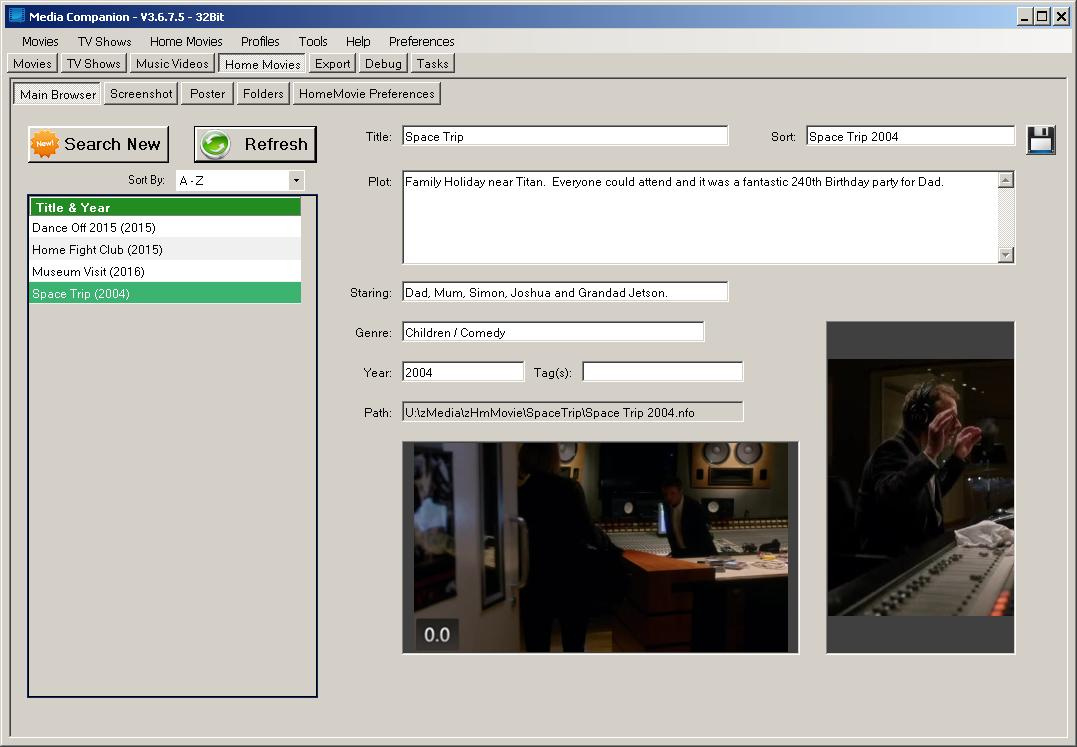Select Home Fight Club (2015) entry
The image size is (1077, 747).
97,250
